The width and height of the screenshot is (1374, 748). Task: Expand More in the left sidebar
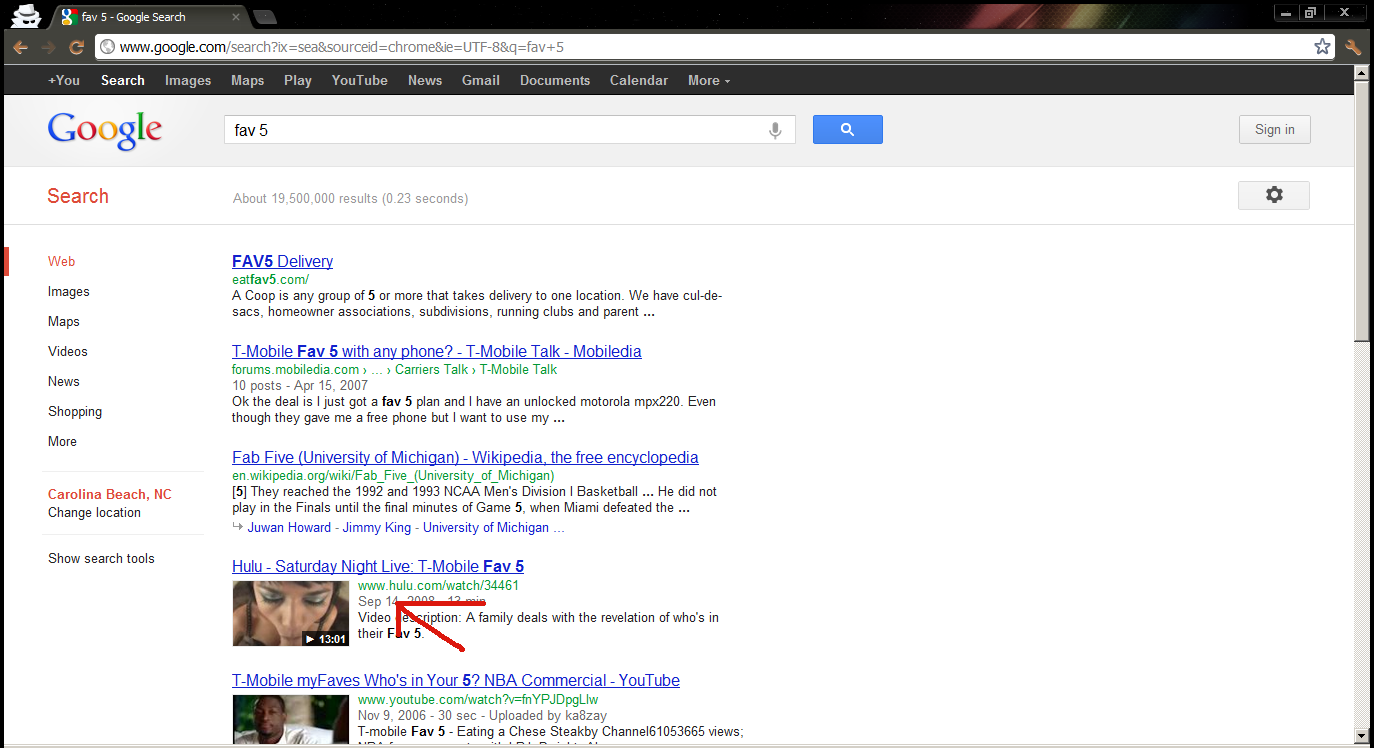pos(62,441)
